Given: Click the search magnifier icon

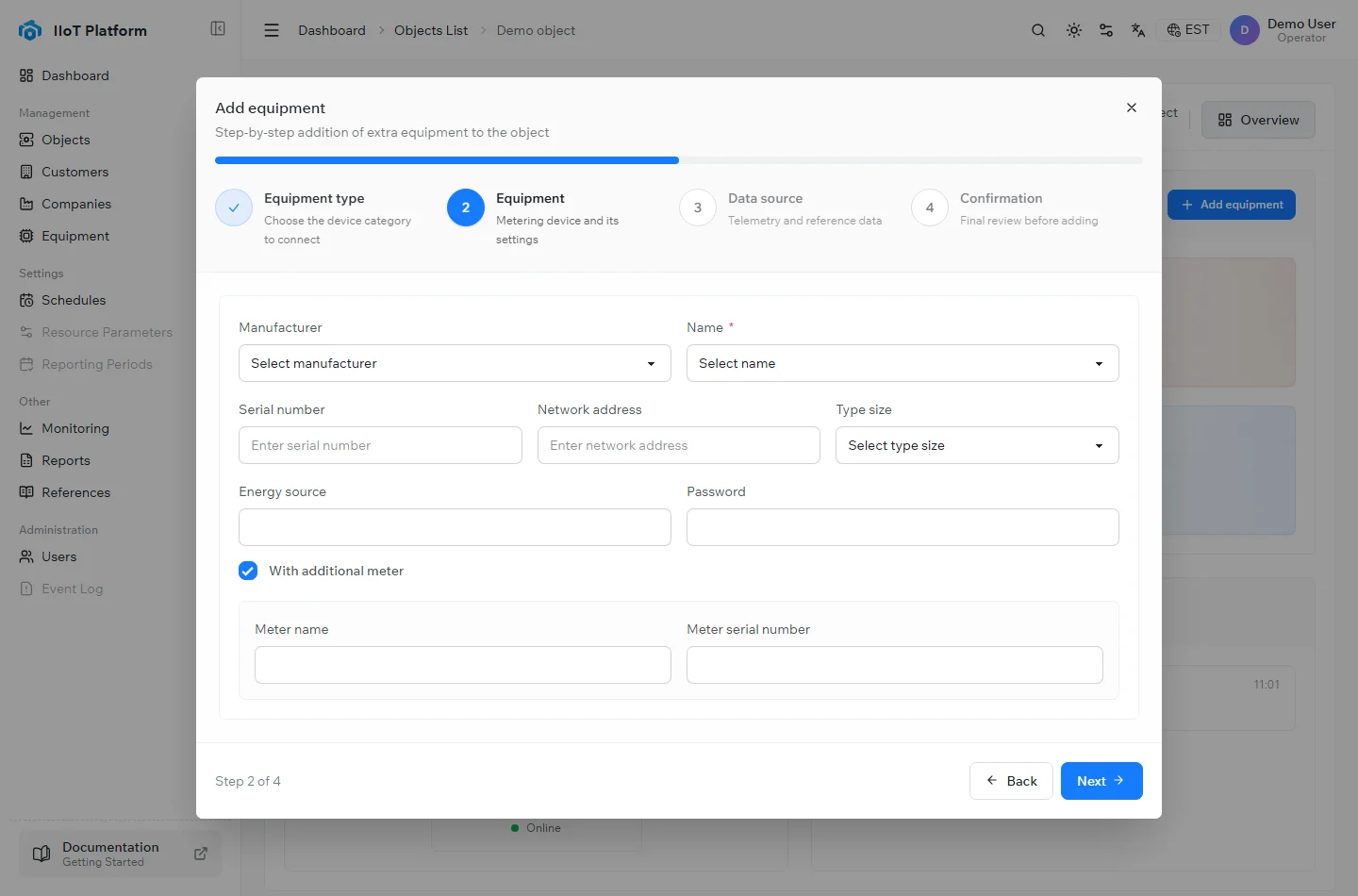Looking at the screenshot, I should click(x=1038, y=30).
